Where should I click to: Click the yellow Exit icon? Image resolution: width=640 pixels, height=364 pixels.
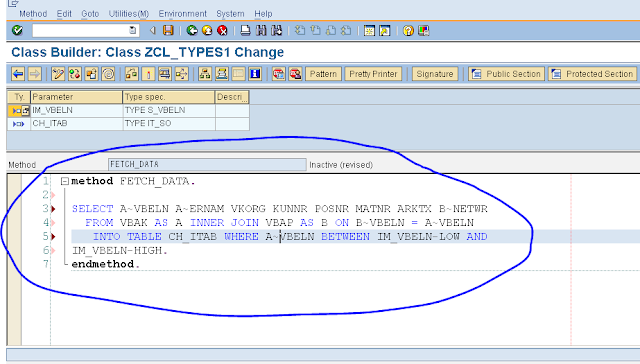pyautogui.click(x=207, y=30)
